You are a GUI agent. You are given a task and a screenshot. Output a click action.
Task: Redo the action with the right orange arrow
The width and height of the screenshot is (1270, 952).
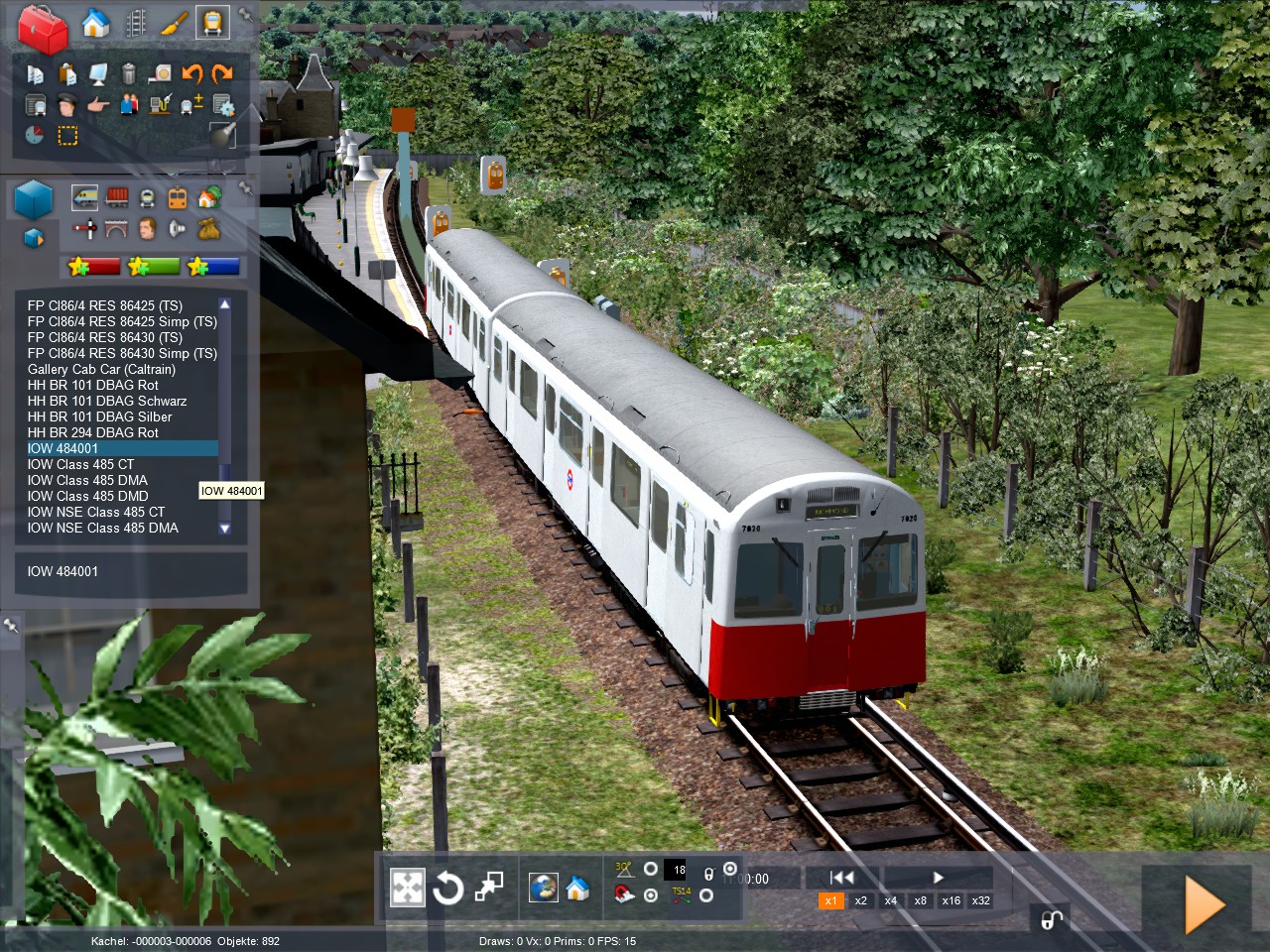point(222,72)
